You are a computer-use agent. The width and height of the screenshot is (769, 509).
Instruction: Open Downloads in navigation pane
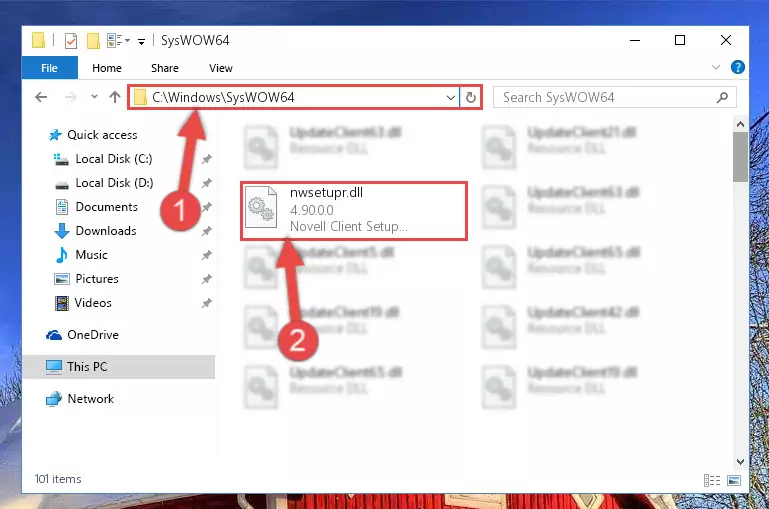pos(106,231)
